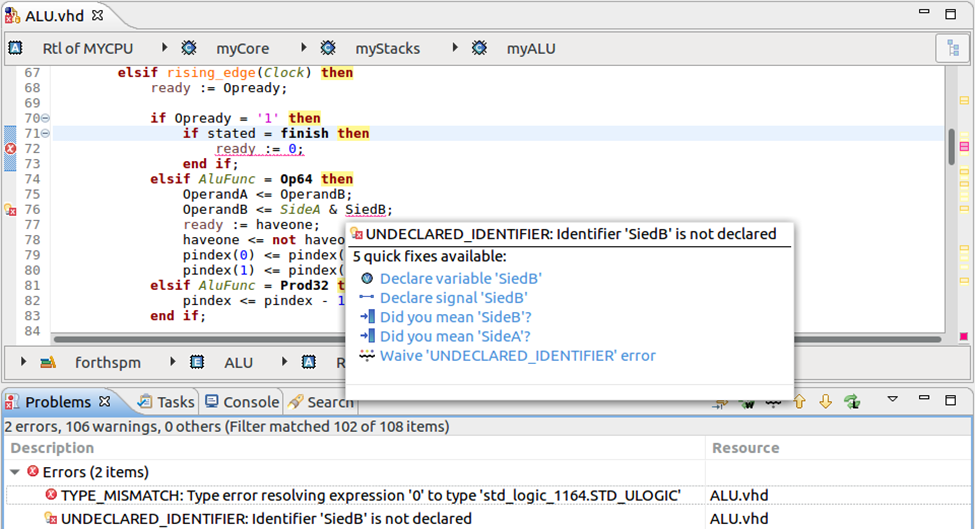975x529 pixels.
Task: Click the editor's vertical scrollbar thumb
Action: coord(951,147)
